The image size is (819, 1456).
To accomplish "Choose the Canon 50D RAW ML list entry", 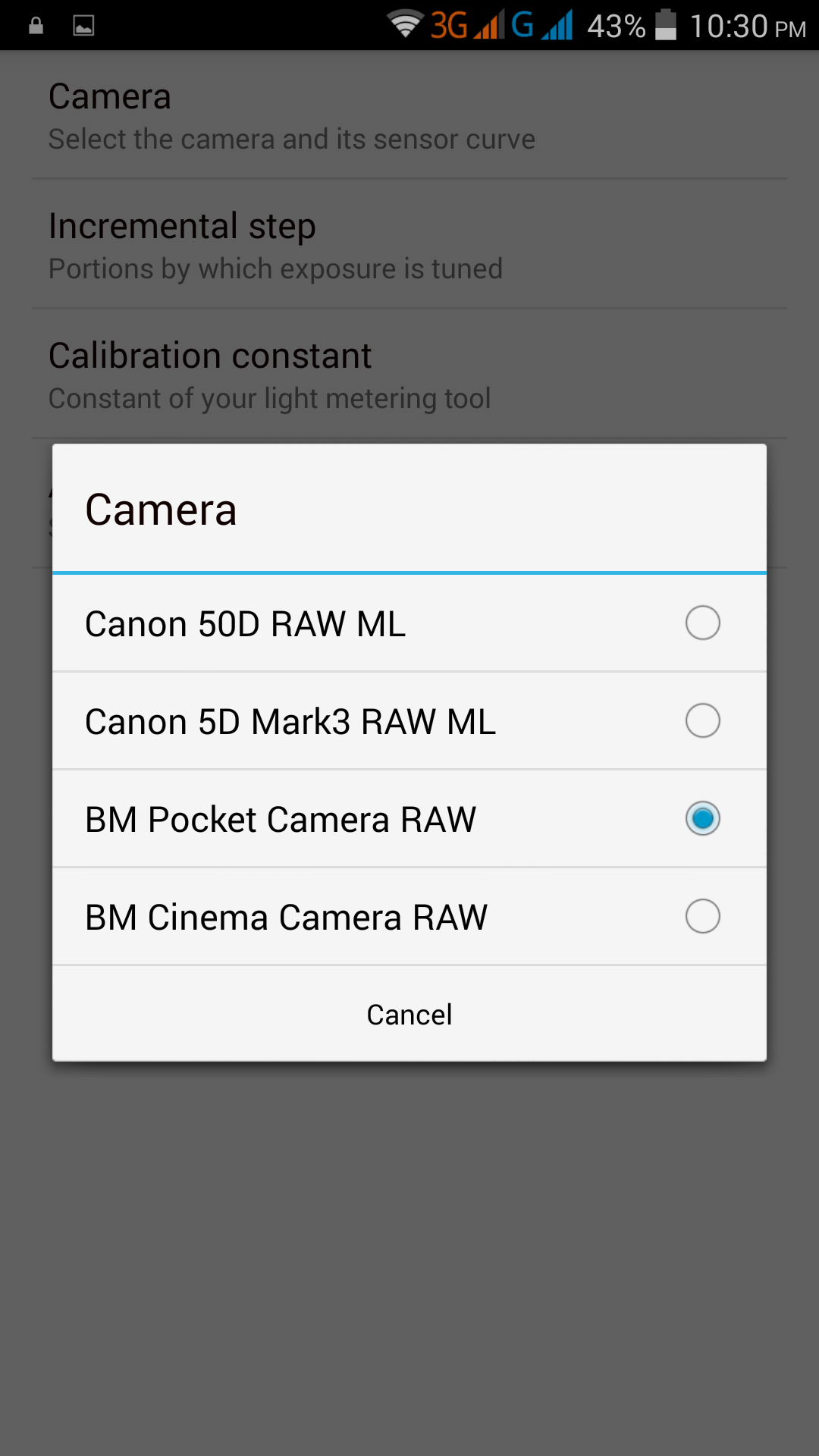I will [x=409, y=623].
